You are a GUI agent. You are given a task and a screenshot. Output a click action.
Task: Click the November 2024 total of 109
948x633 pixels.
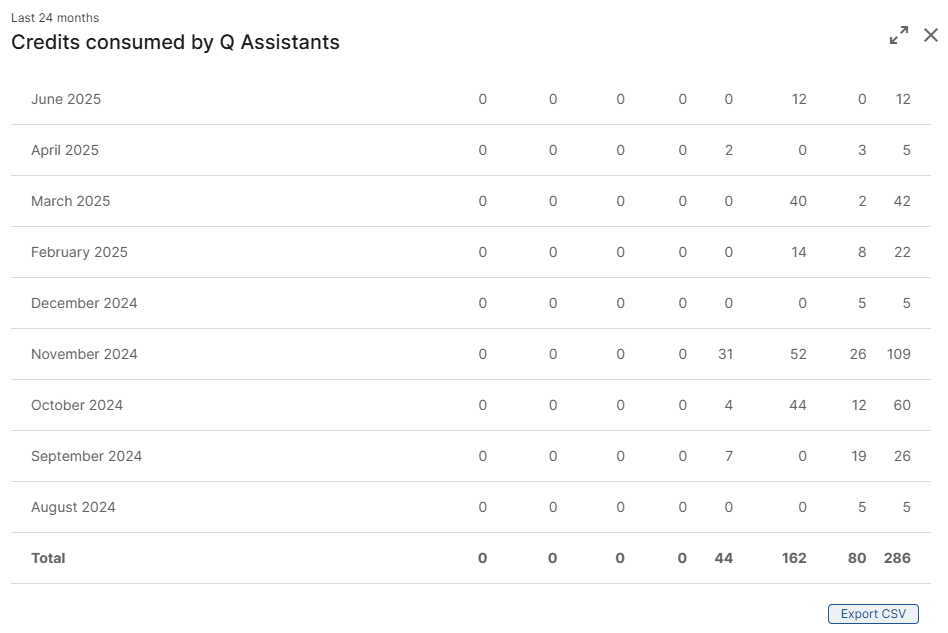(899, 354)
